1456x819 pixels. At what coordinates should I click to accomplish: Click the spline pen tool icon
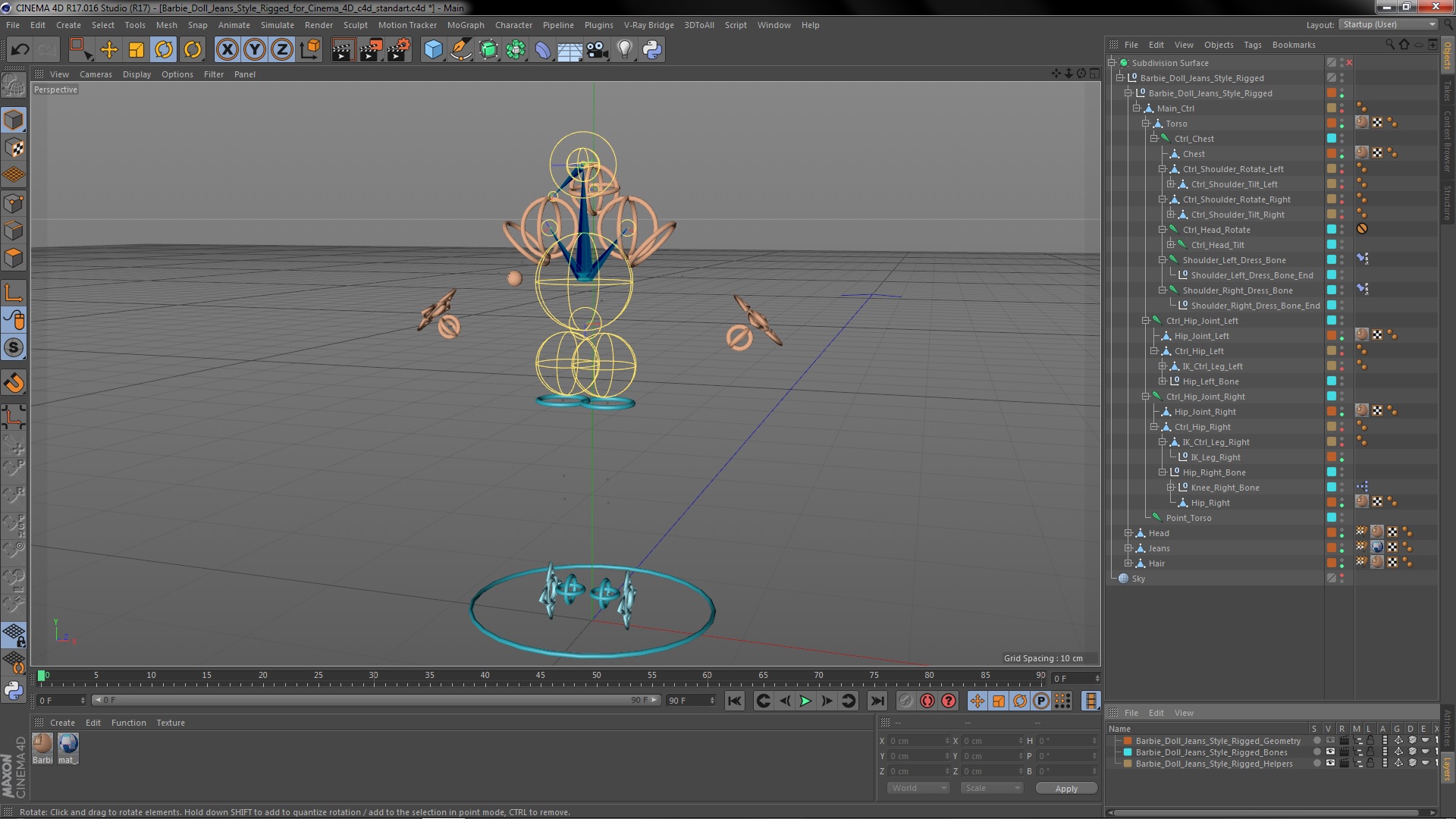pos(460,50)
